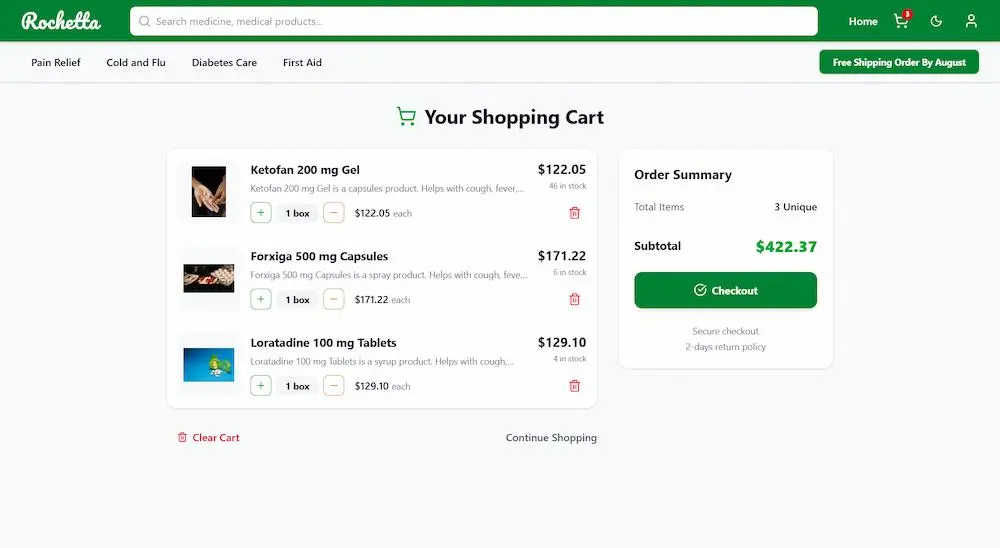Decrease Loratadine Tablets quantity with minus
The height and width of the screenshot is (548, 1000).
[334, 386]
